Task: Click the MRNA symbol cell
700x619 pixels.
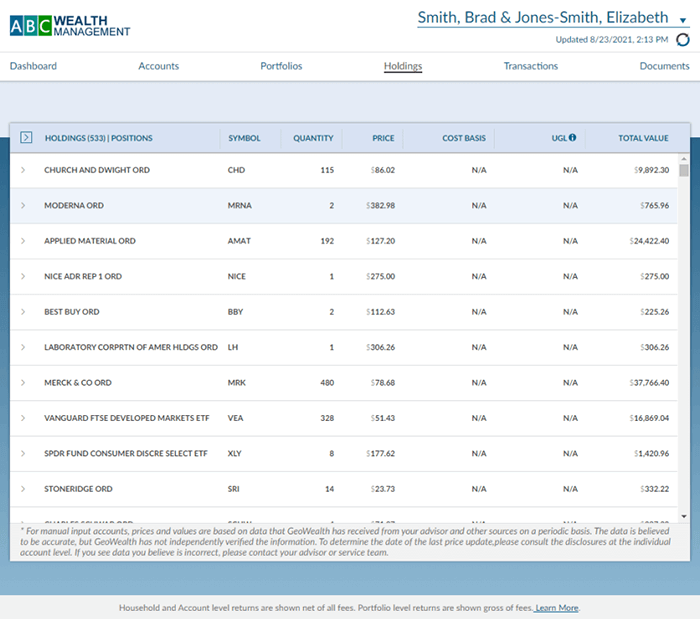Action: 240,205
